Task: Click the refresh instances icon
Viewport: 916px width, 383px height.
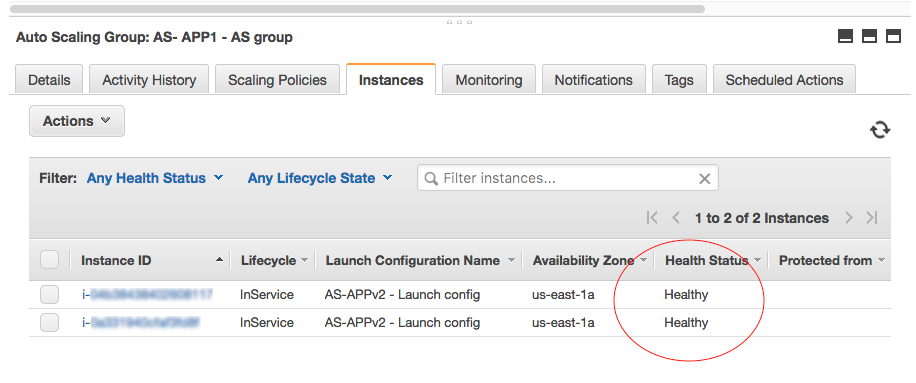Action: (880, 130)
